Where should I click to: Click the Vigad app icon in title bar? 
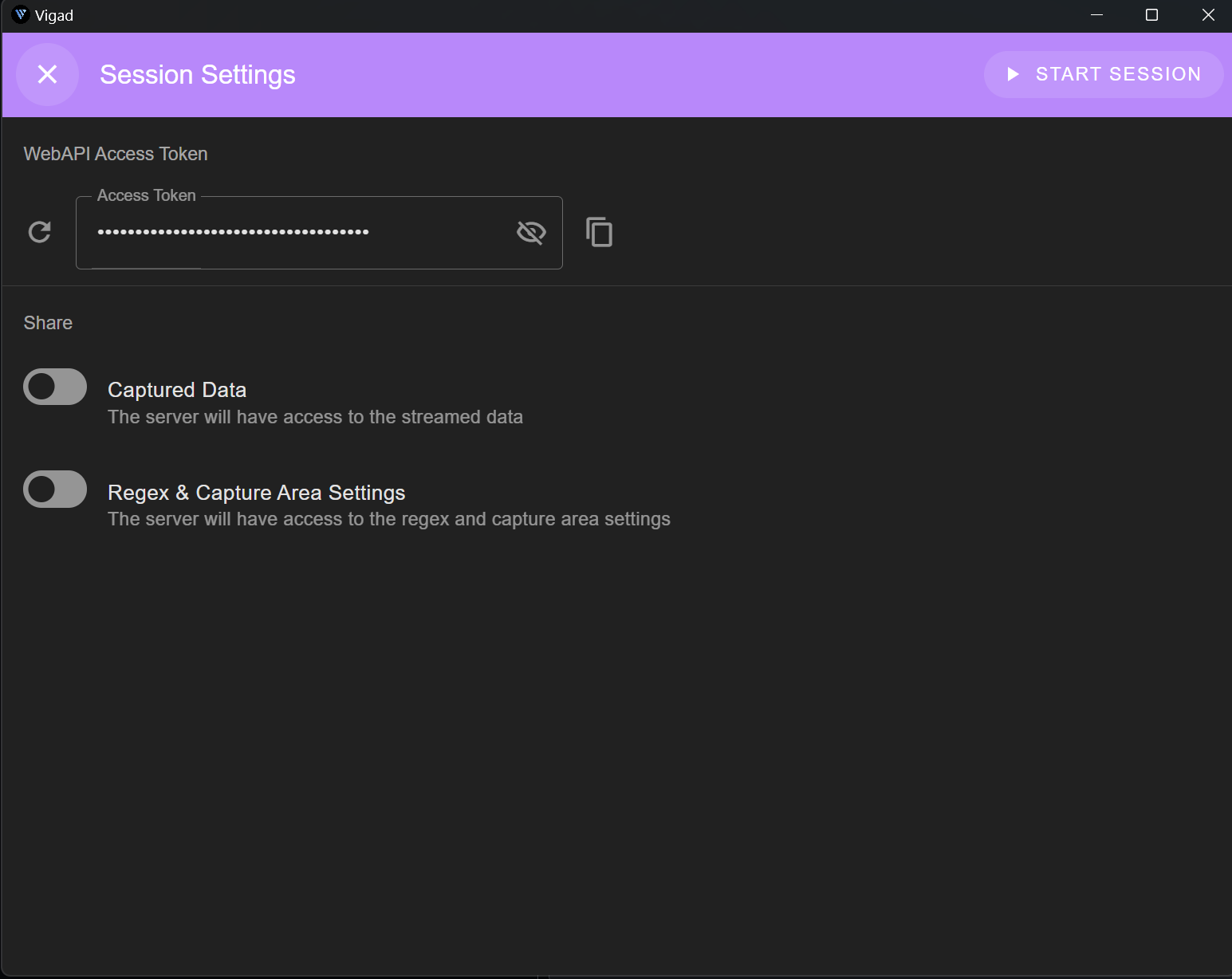click(21, 15)
